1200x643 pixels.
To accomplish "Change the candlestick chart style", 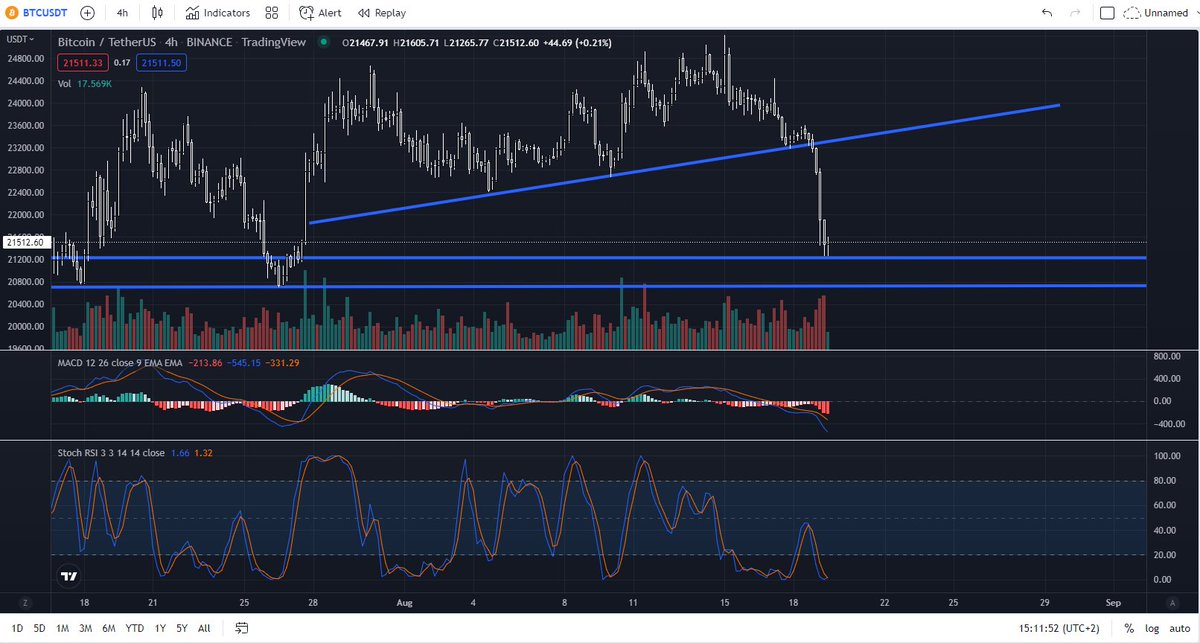I will [x=158, y=13].
